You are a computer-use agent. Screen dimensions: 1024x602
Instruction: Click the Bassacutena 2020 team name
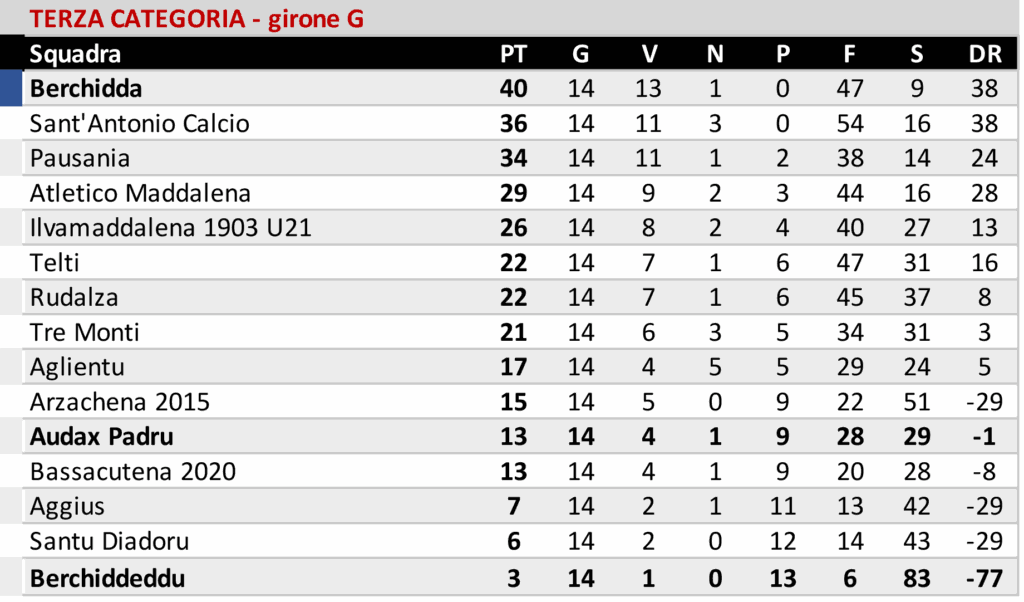pos(133,472)
